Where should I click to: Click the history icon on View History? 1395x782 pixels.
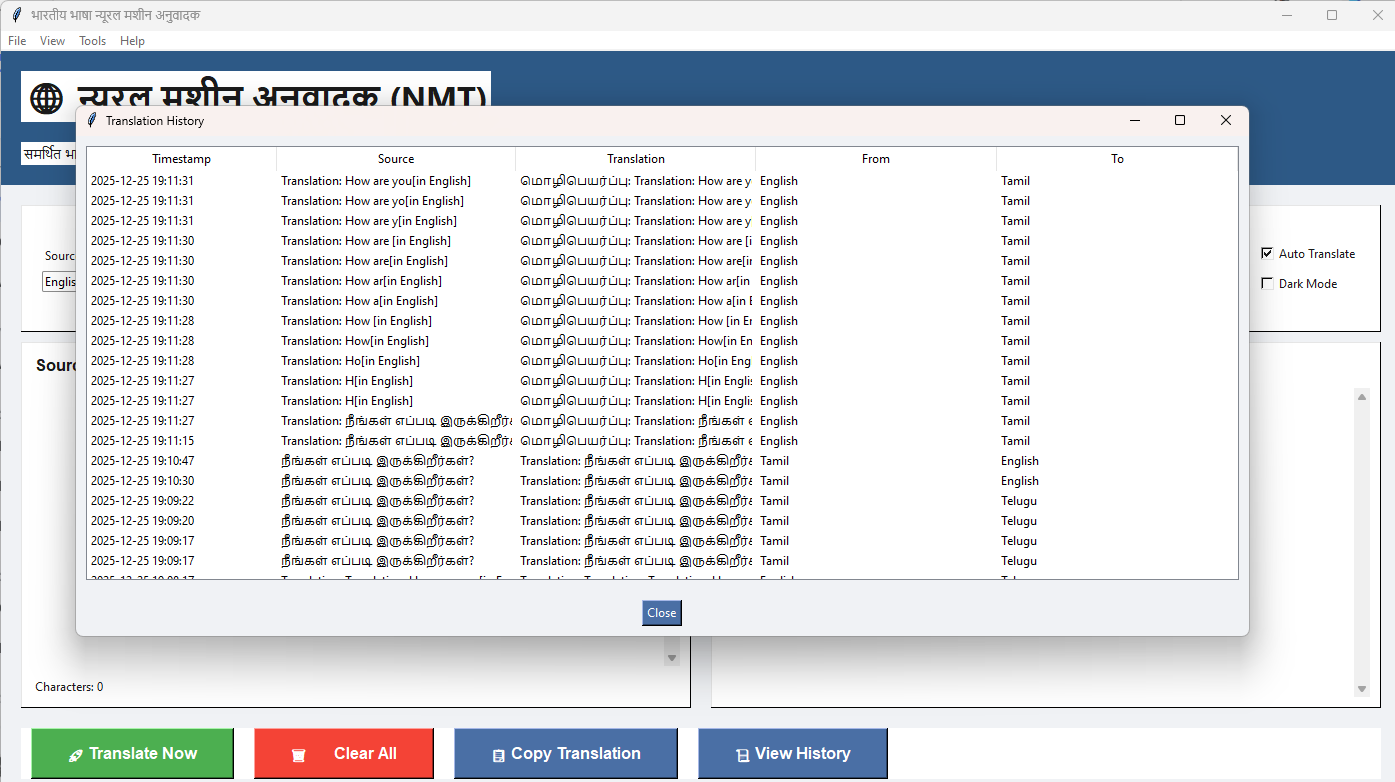tap(742, 755)
